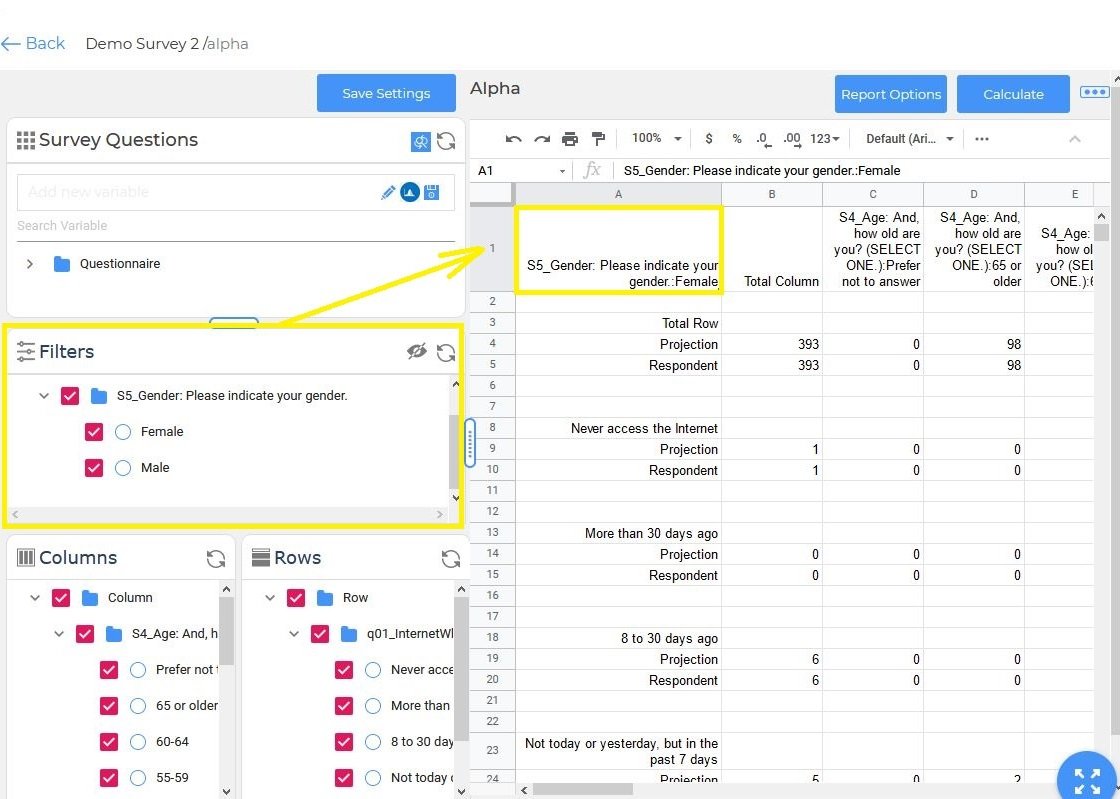1120x799 pixels.
Task: Apply currency format with the $ icon
Action: 709,139
